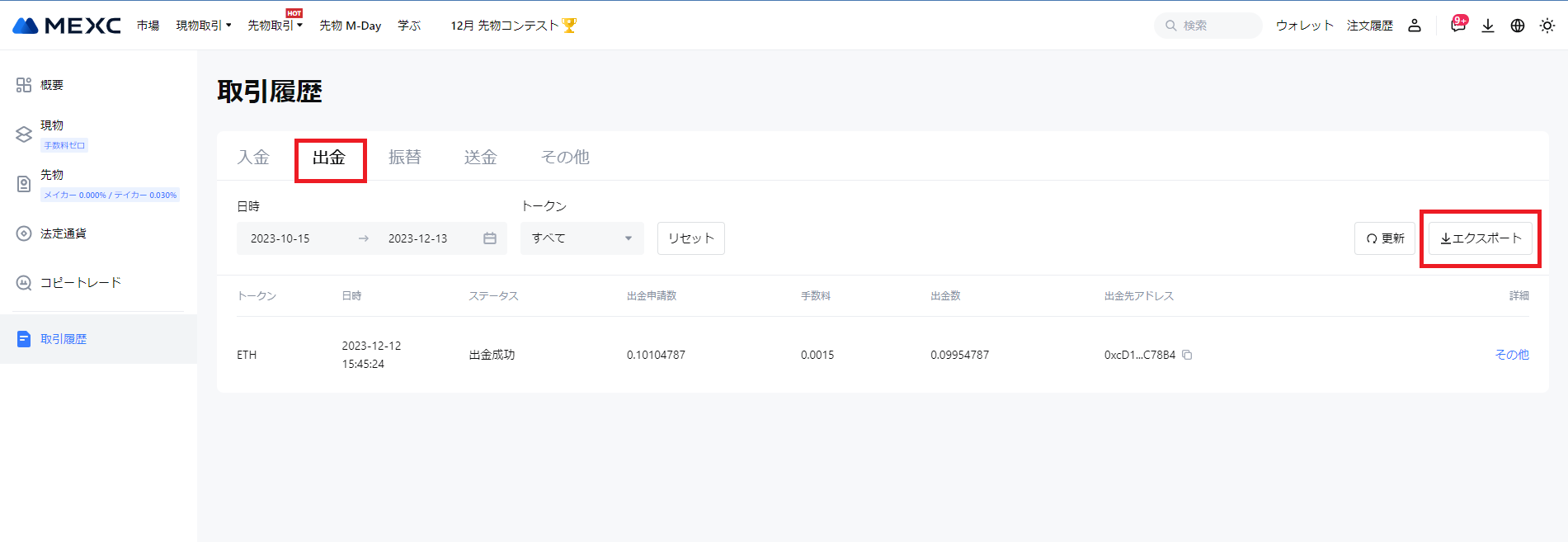Click the MEXC logo

pos(67,26)
